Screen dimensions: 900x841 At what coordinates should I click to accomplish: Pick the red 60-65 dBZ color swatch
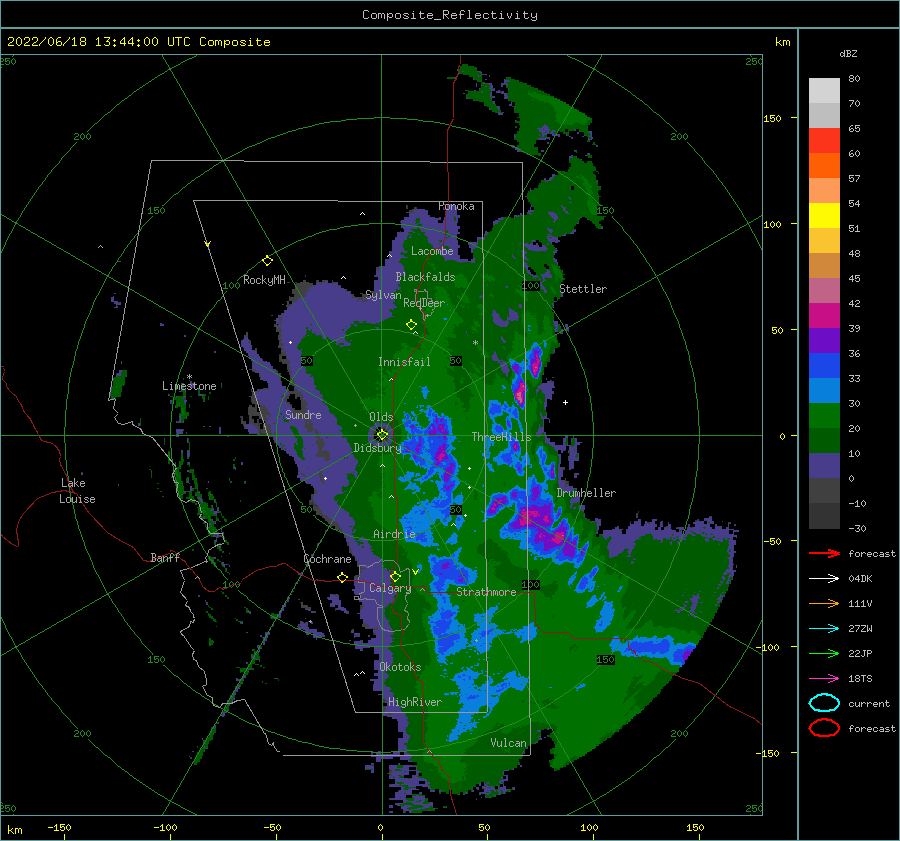point(824,141)
